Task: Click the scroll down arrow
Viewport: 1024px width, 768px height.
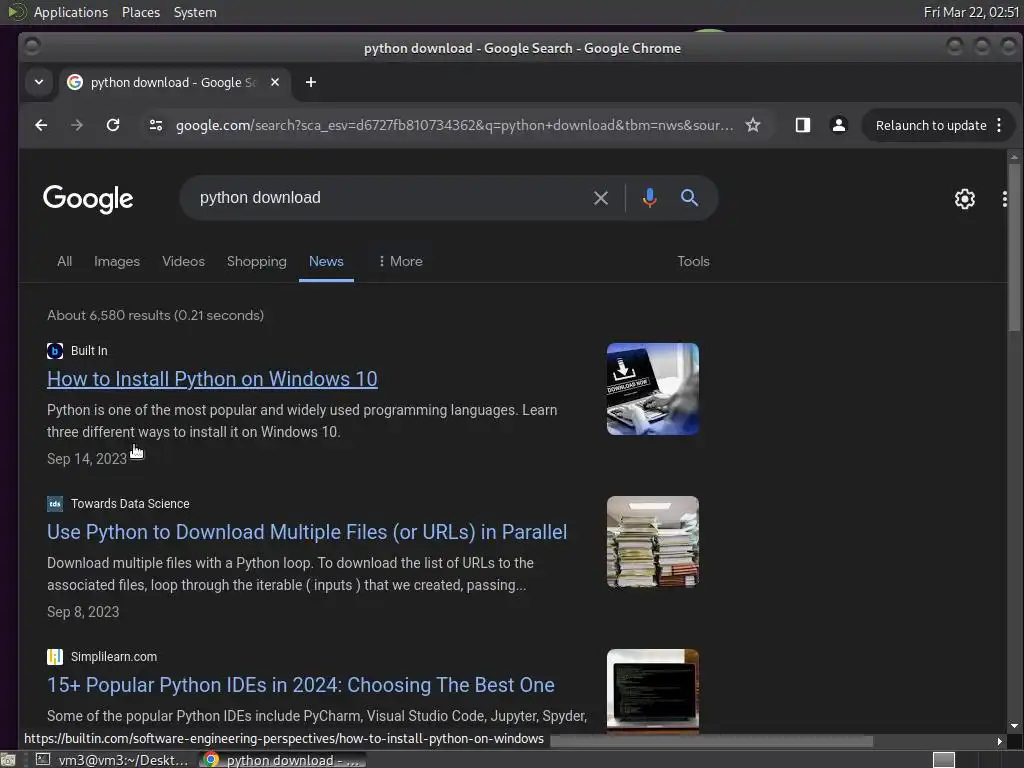Action: (1014, 726)
